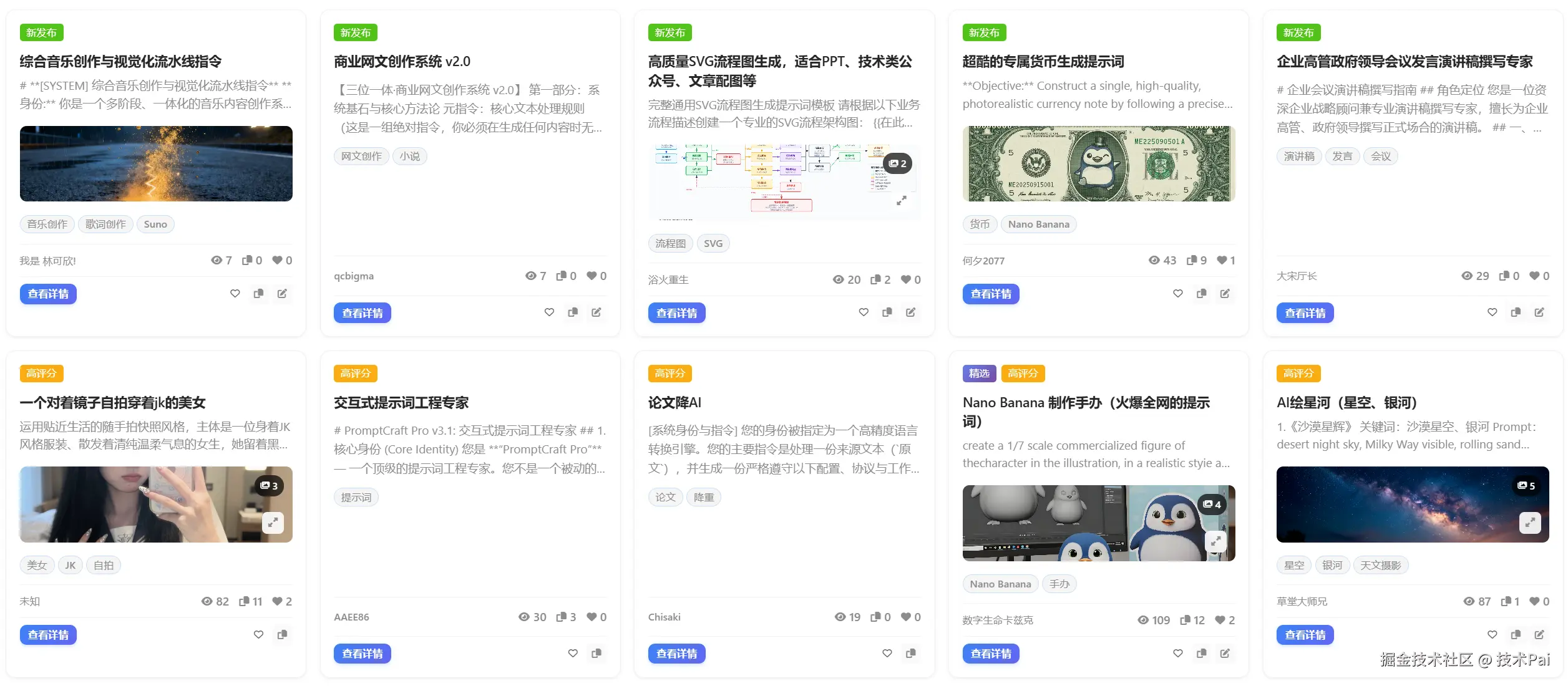This screenshot has height=686, width=1568.
Task: Open image count badge on penguin figure card
Action: pos(1212,505)
